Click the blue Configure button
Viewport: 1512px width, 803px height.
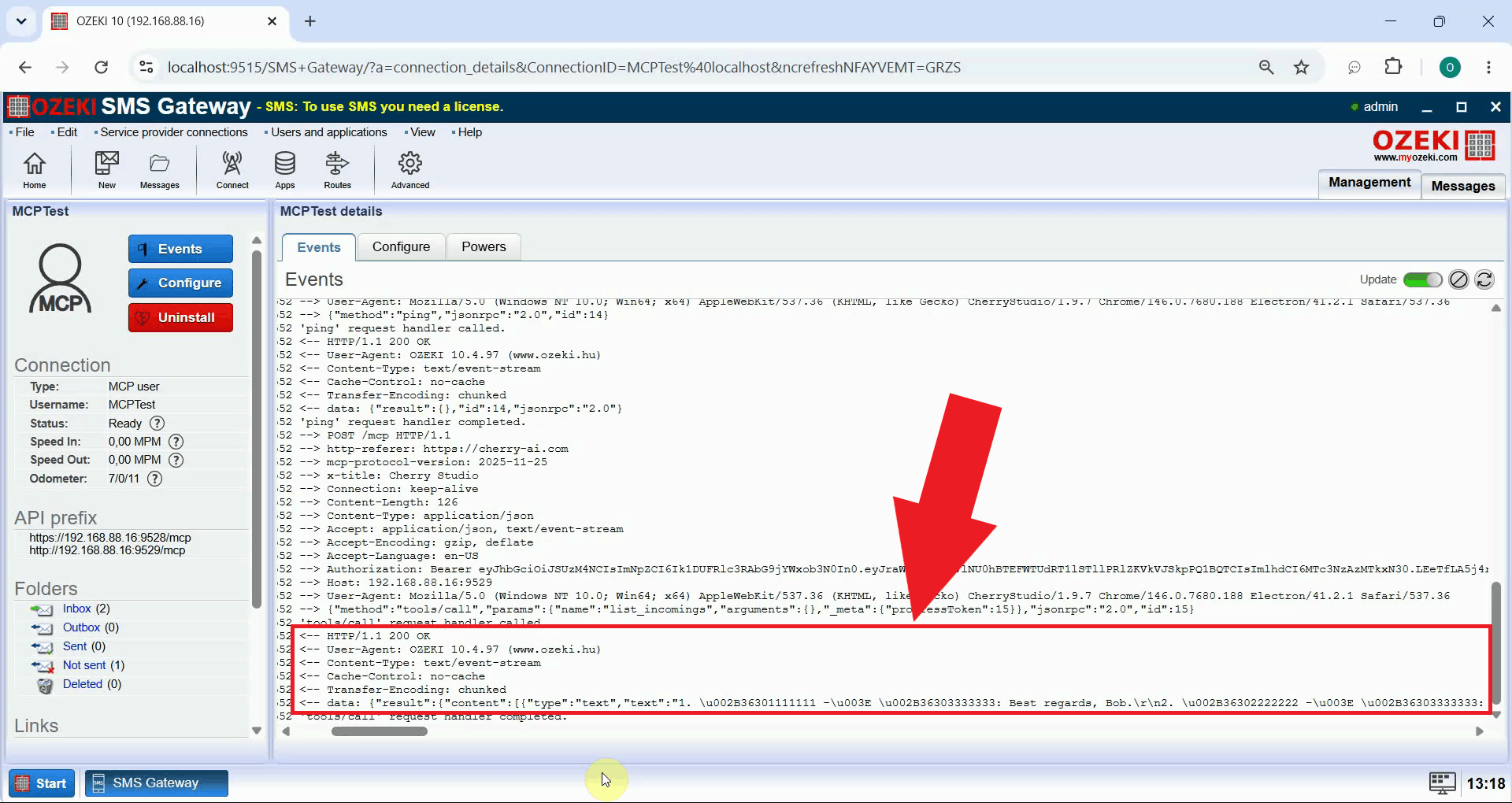[180, 283]
